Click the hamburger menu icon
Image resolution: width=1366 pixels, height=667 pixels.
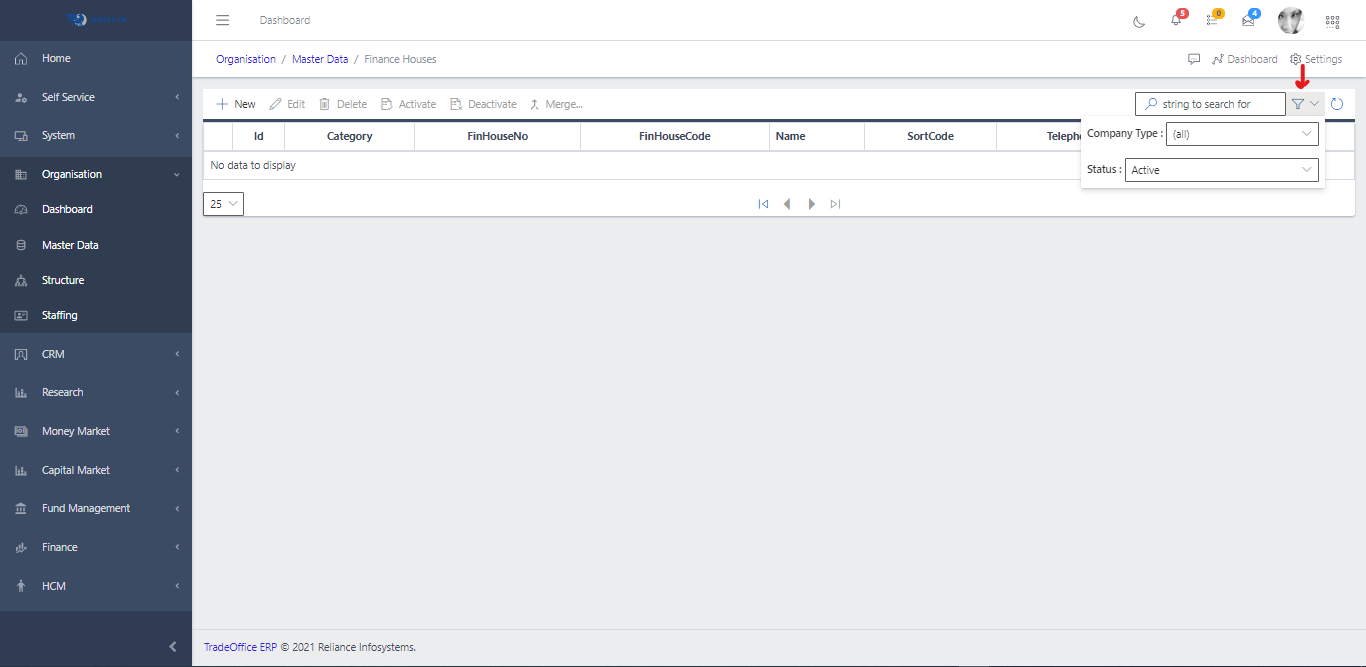tap(223, 20)
